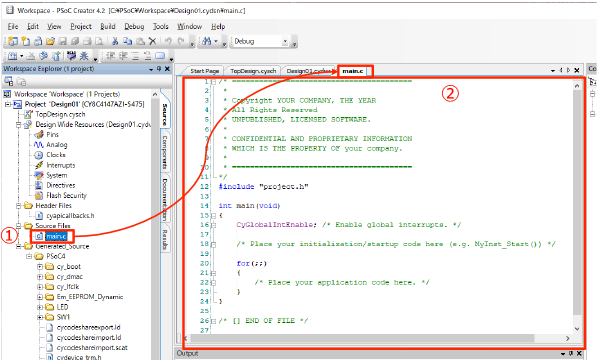Open TopDesign.cysch in the tree

[x=60, y=114]
